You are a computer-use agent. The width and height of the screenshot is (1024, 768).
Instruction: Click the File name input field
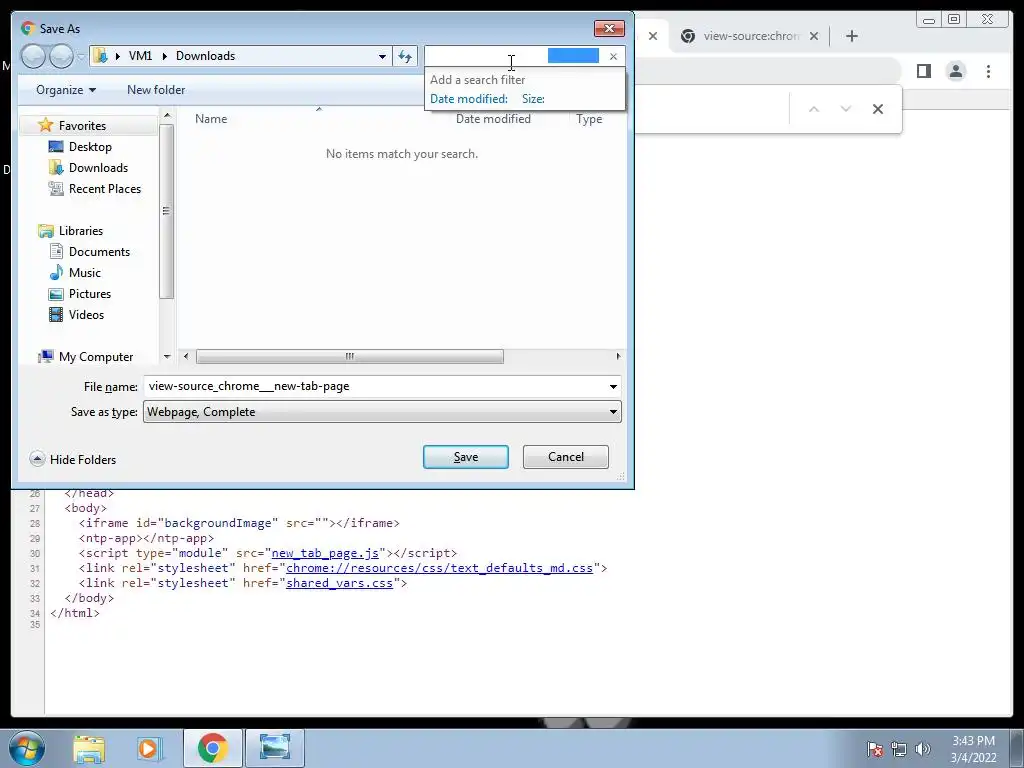point(376,386)
